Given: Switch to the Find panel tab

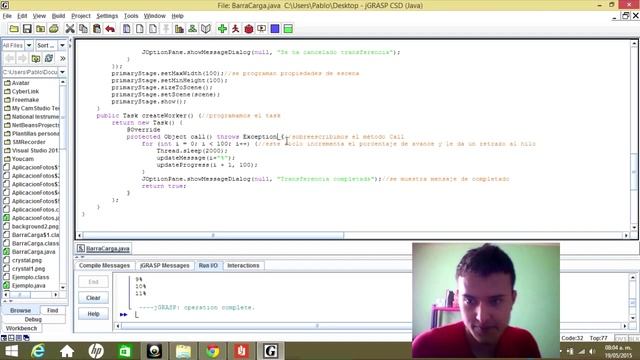Looking at the screenshot, I should tap(52, 311).
